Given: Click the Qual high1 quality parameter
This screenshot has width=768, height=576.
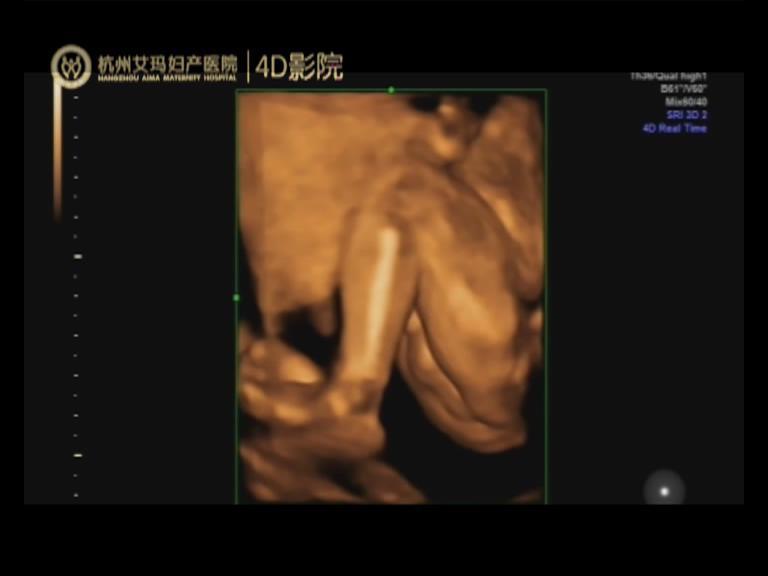Looking at the screenshot, I should (670, 77).
